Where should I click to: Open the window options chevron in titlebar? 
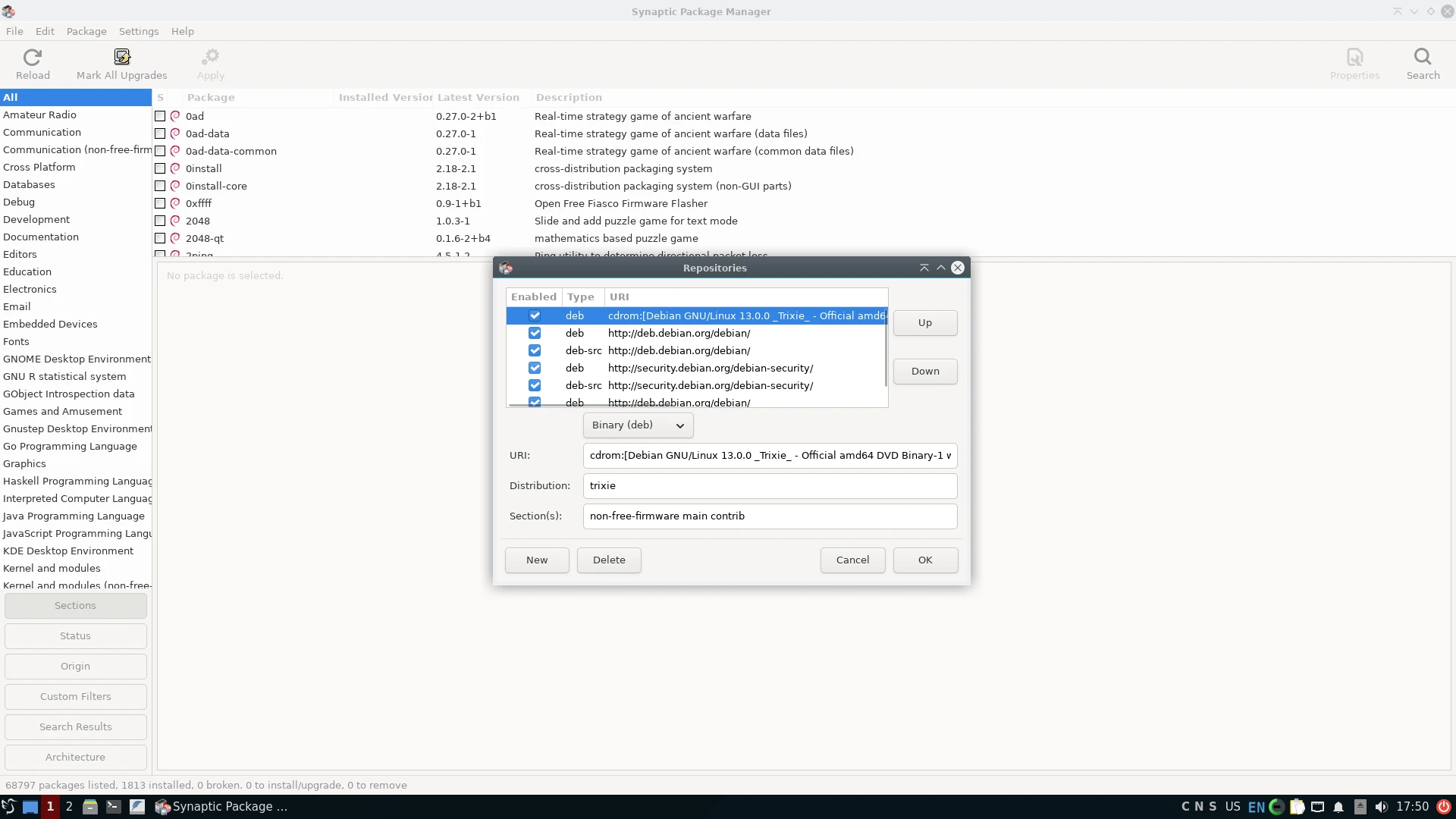(x=1414, y=11)
